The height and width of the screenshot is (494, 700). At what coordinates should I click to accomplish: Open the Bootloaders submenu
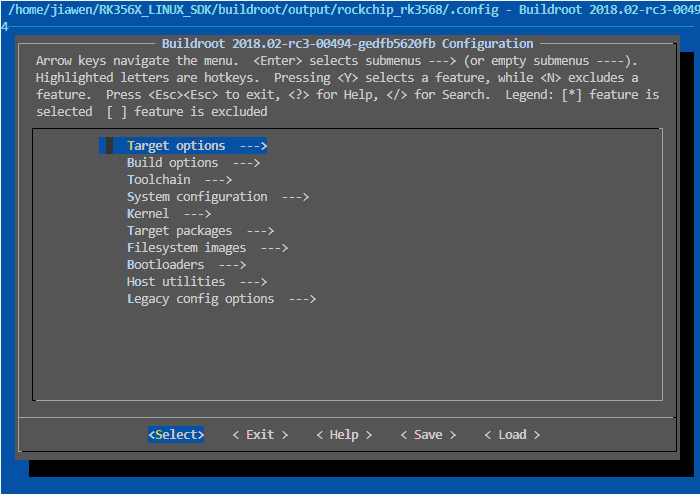[x=187, y=264]
